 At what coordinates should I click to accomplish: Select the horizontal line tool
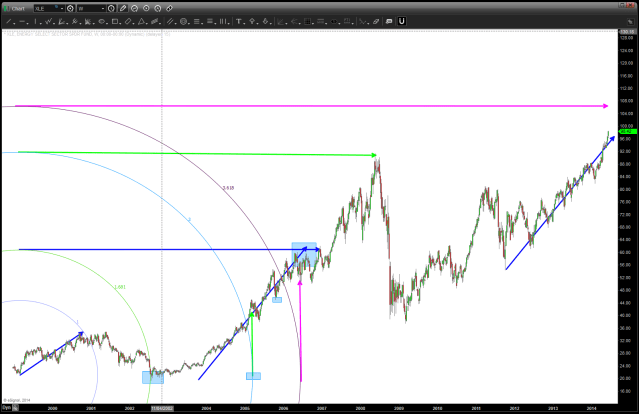coord(22,21)
